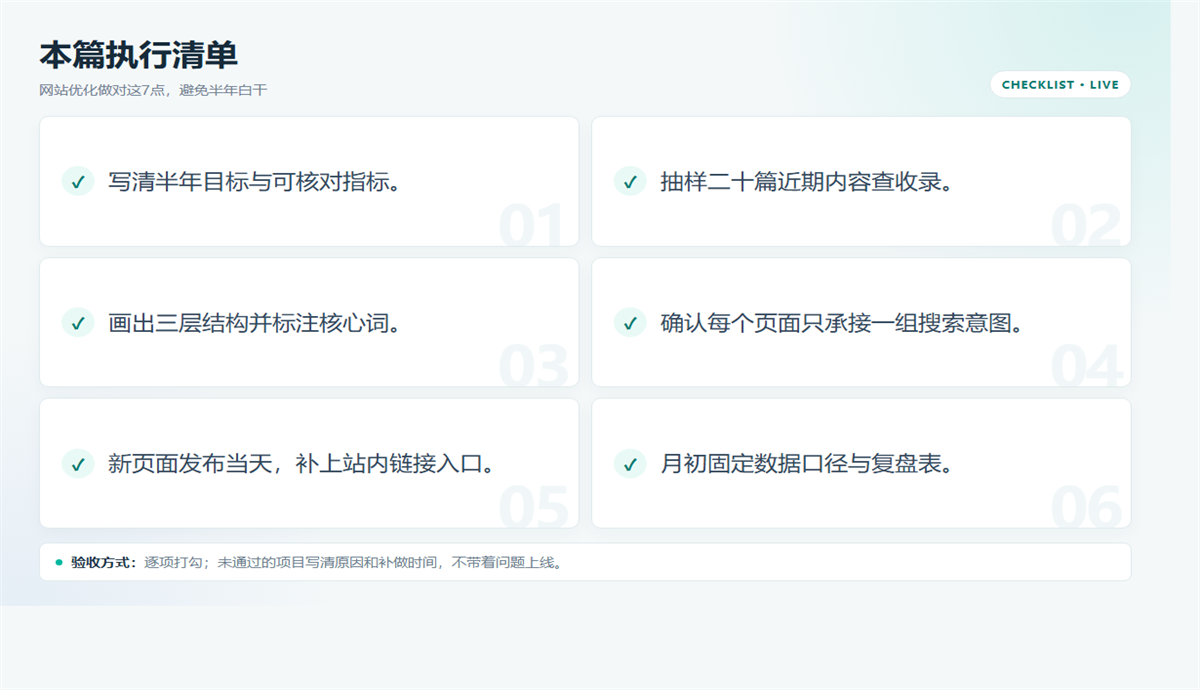This screenshot has width=1200, height=690.
Task: Click subtitle 网站优化做对这7点，避免半年白干
Action: click(154, 90)
